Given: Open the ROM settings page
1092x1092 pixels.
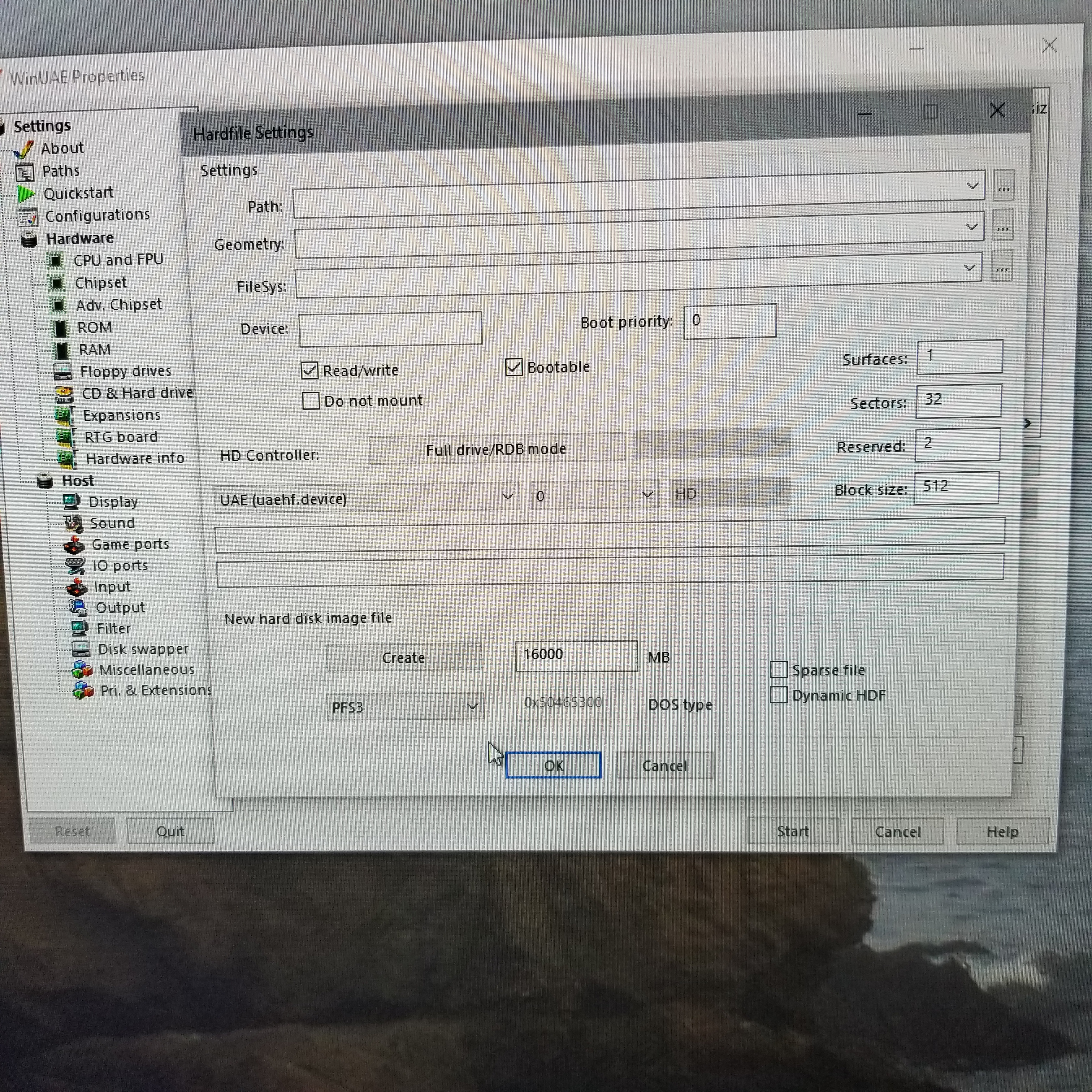Looking at the screenshot, I should click(x=94, y=327).
